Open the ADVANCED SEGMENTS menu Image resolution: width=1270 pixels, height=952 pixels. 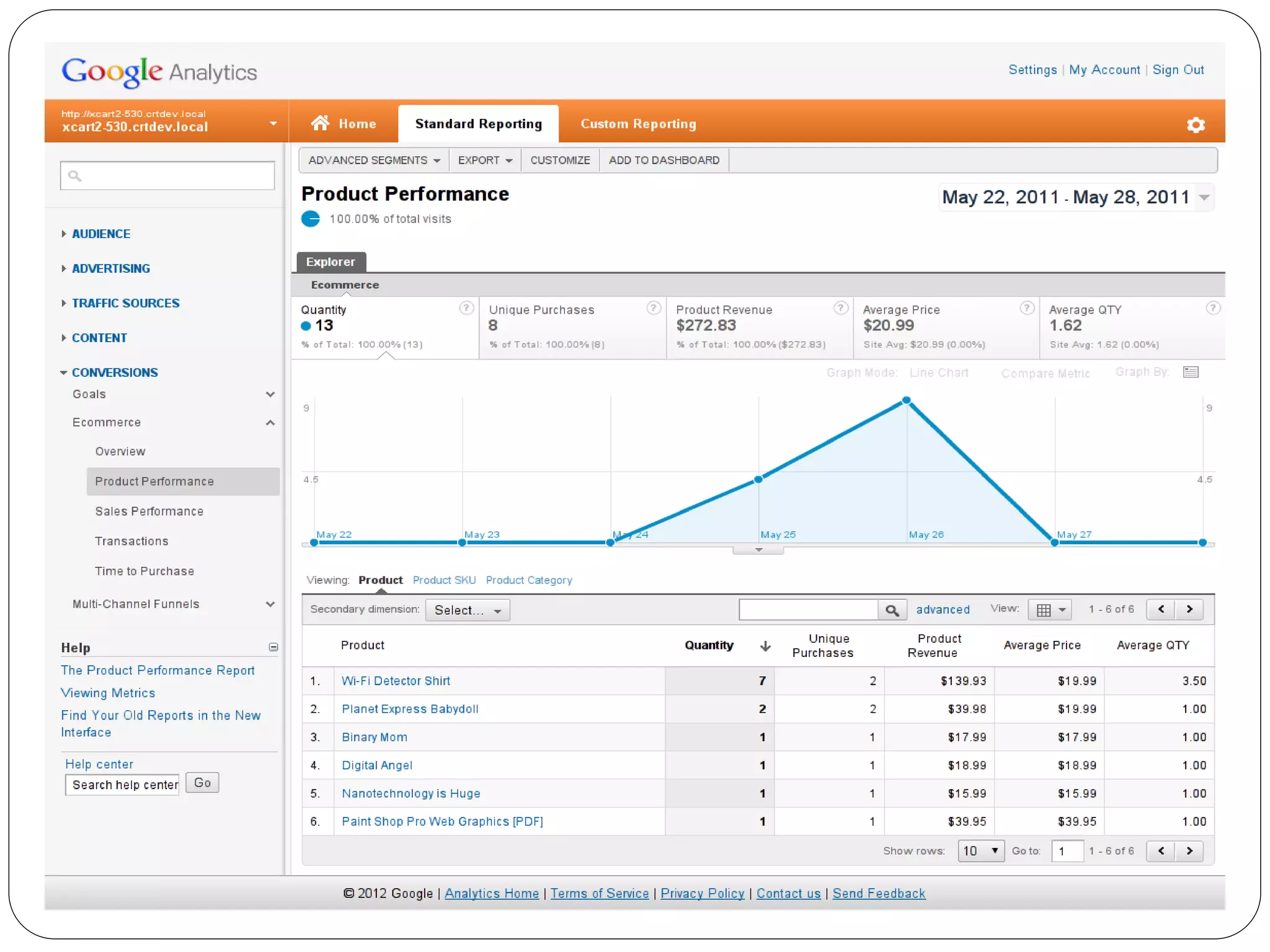[x=374, y=161]
